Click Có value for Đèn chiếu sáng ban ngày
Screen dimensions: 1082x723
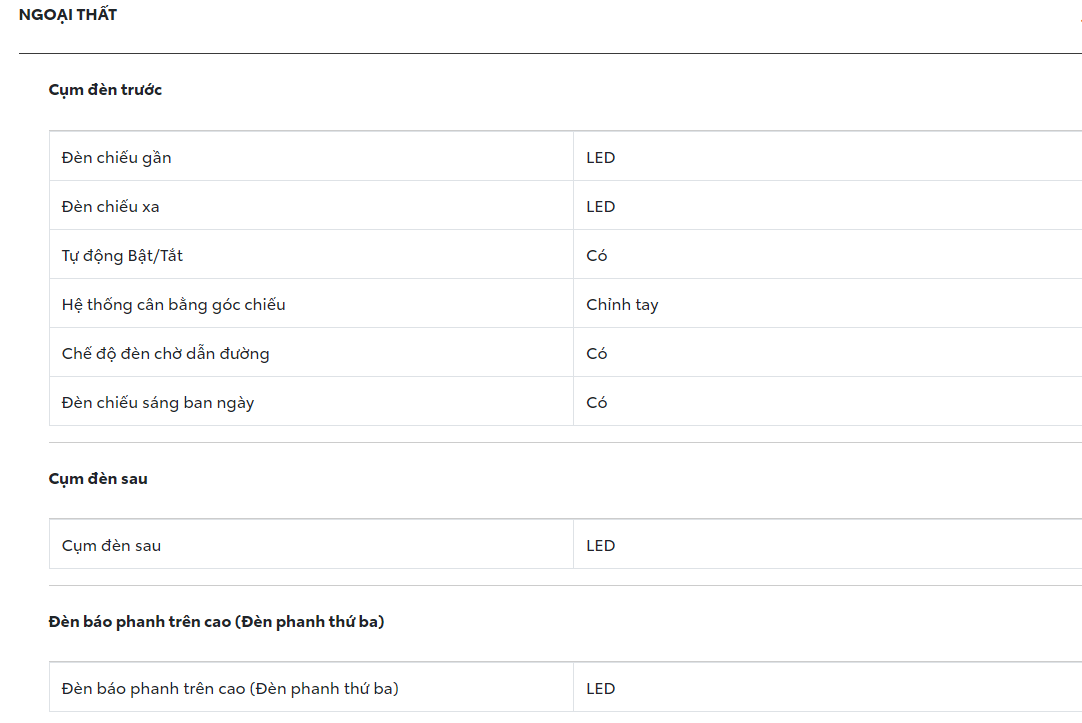click(x=597, y=403)
